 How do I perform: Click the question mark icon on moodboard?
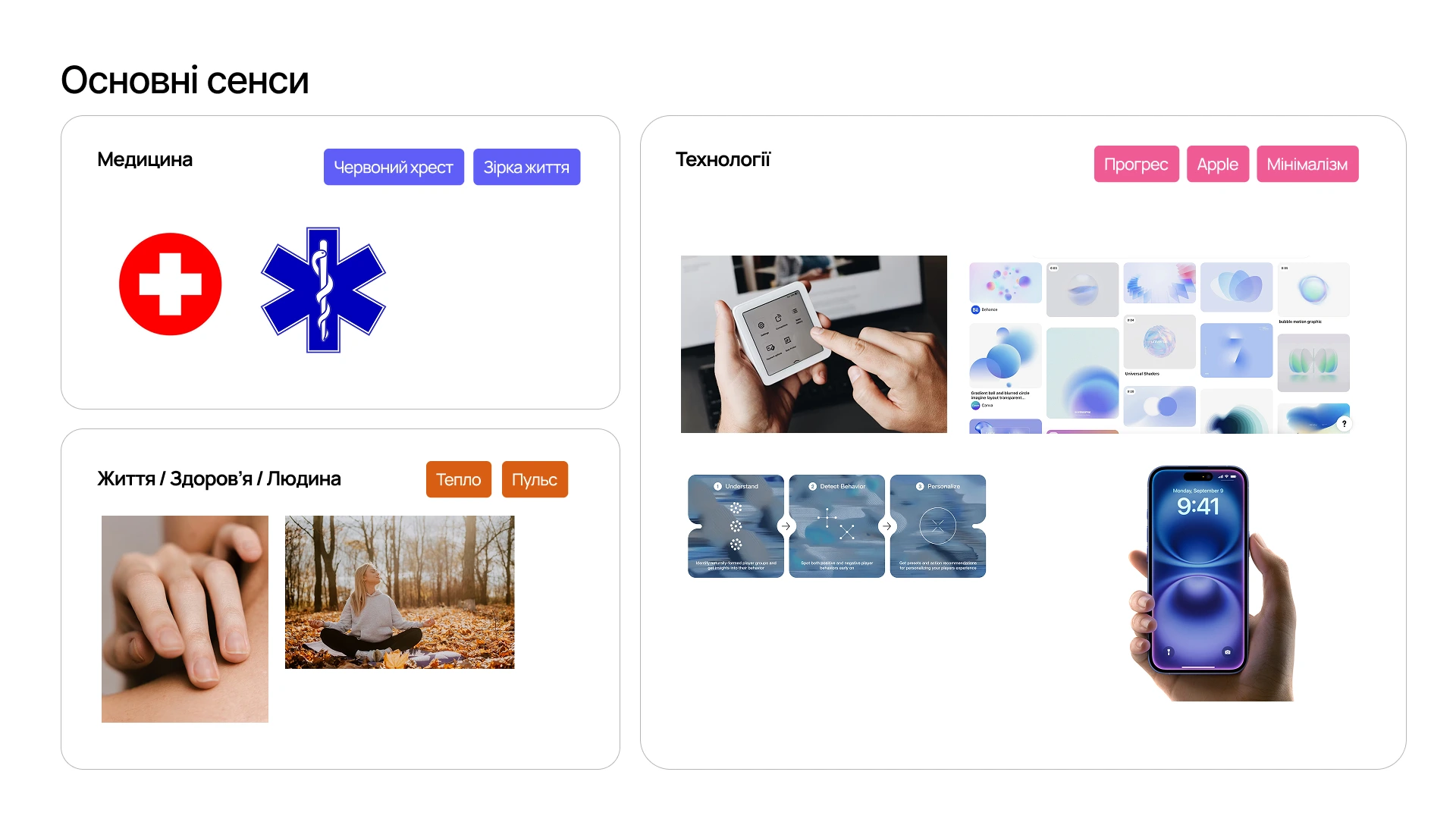pyautogui.click(x=1344, y=424)
